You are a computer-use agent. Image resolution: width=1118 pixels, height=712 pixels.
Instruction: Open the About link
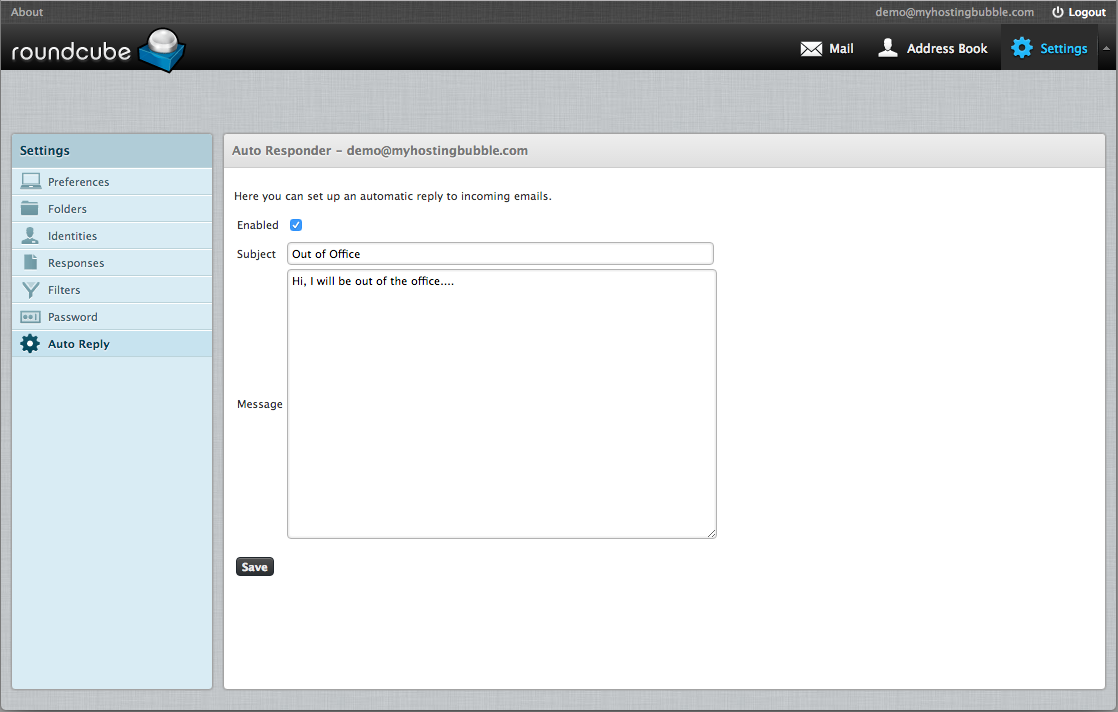(x=27, y=12)
